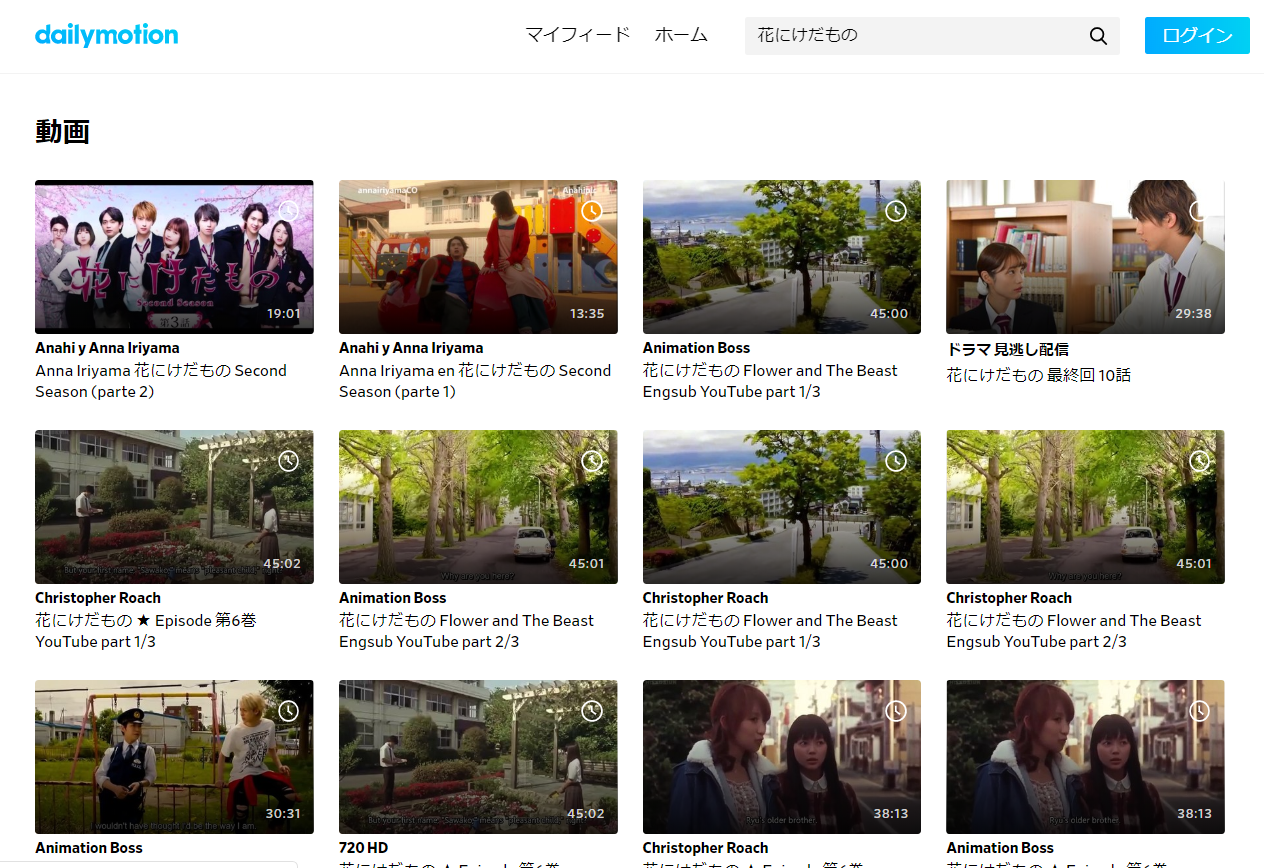The image size is (1264, 868).
Task: Watch later icon on Christopher Roach 45:02 video
Action: tap(289, 461)
